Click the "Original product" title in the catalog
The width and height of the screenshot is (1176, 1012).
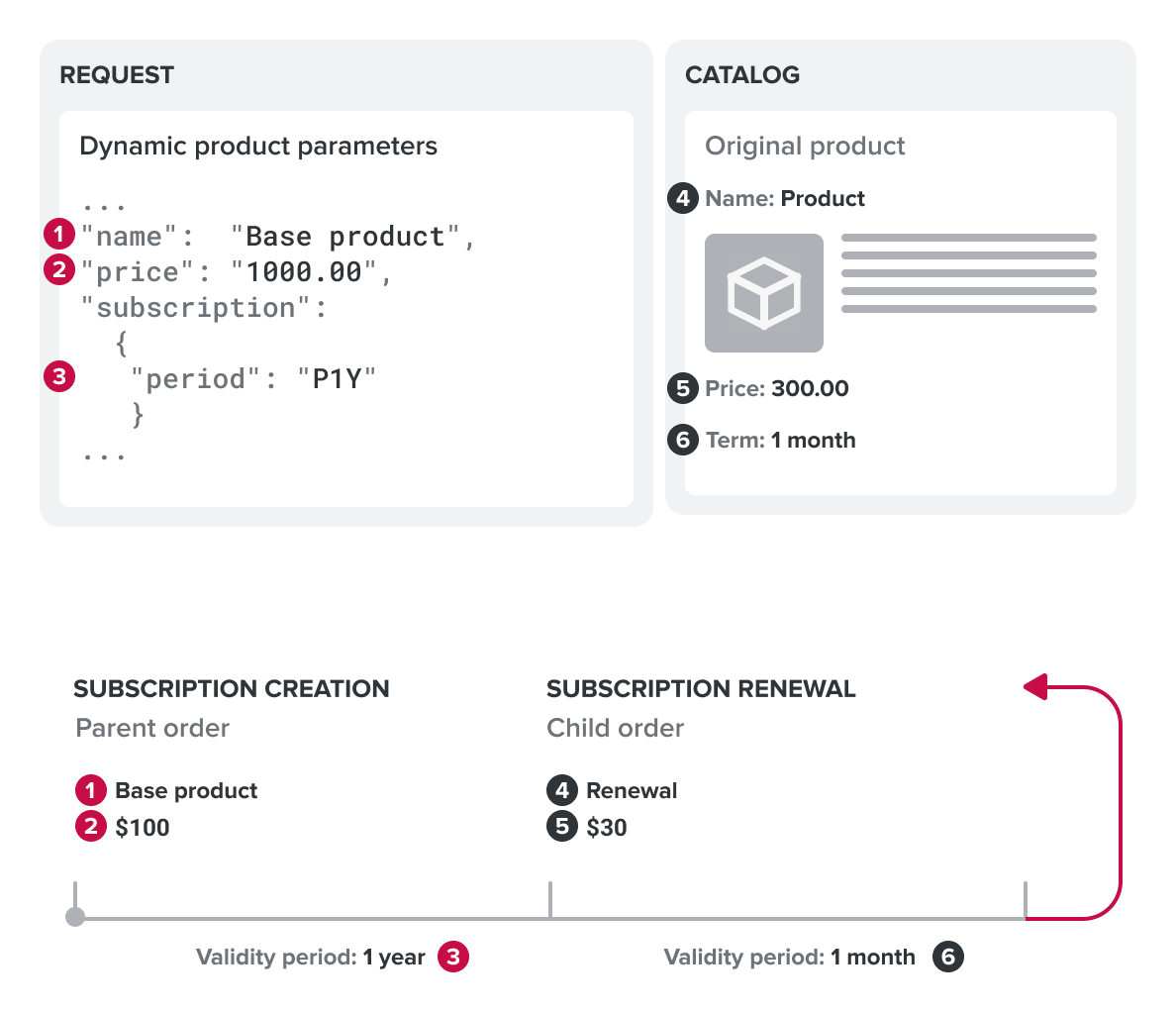[x=805, y=147]
